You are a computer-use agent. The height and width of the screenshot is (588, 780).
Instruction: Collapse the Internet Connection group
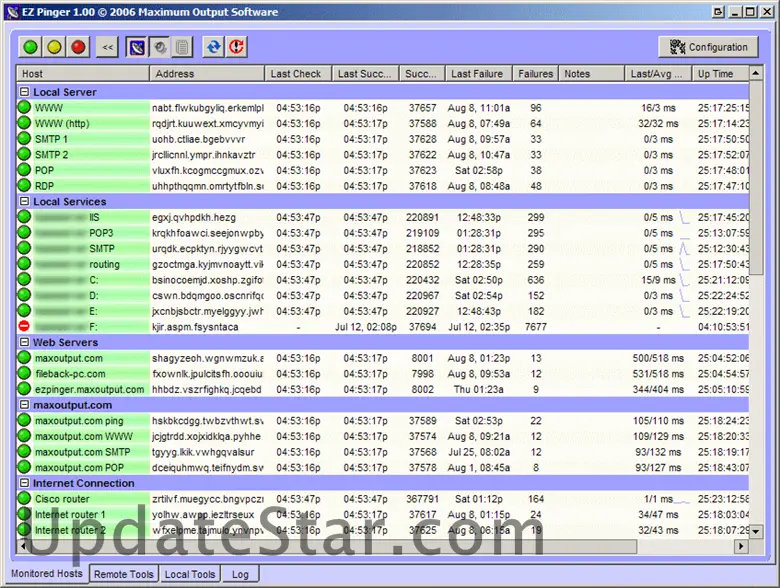[x=24, y=483]
